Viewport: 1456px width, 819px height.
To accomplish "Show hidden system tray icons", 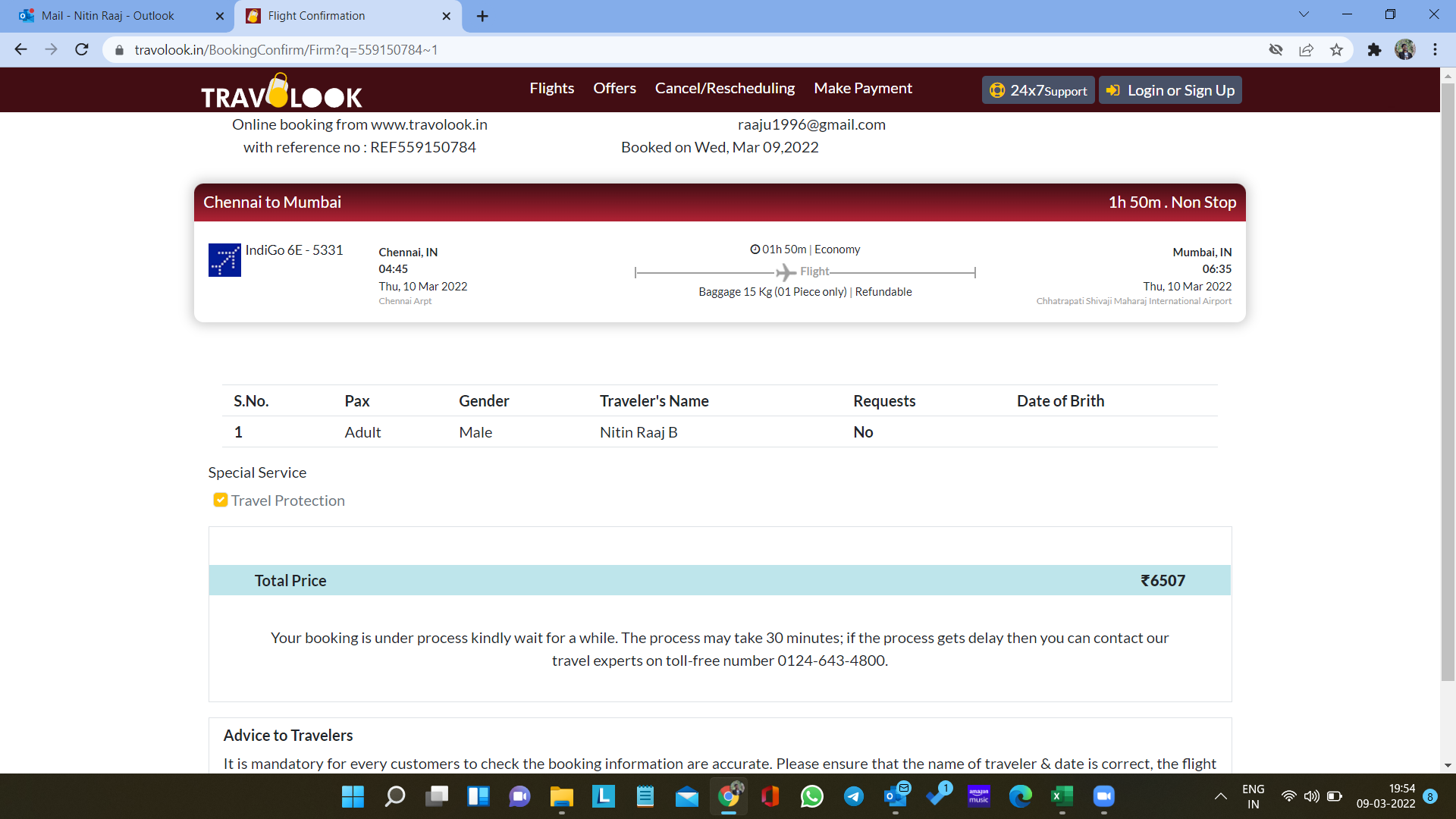I will point(1220,796).
